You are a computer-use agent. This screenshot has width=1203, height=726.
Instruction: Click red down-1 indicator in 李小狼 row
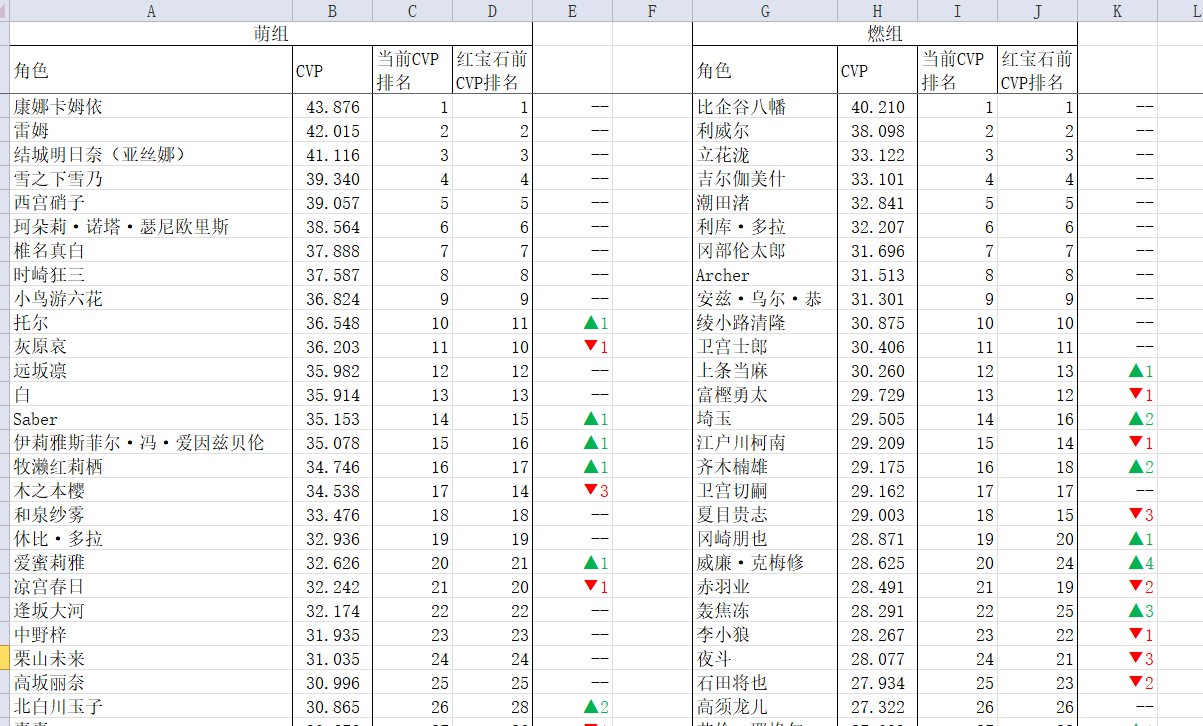[x=1141, y=634]
